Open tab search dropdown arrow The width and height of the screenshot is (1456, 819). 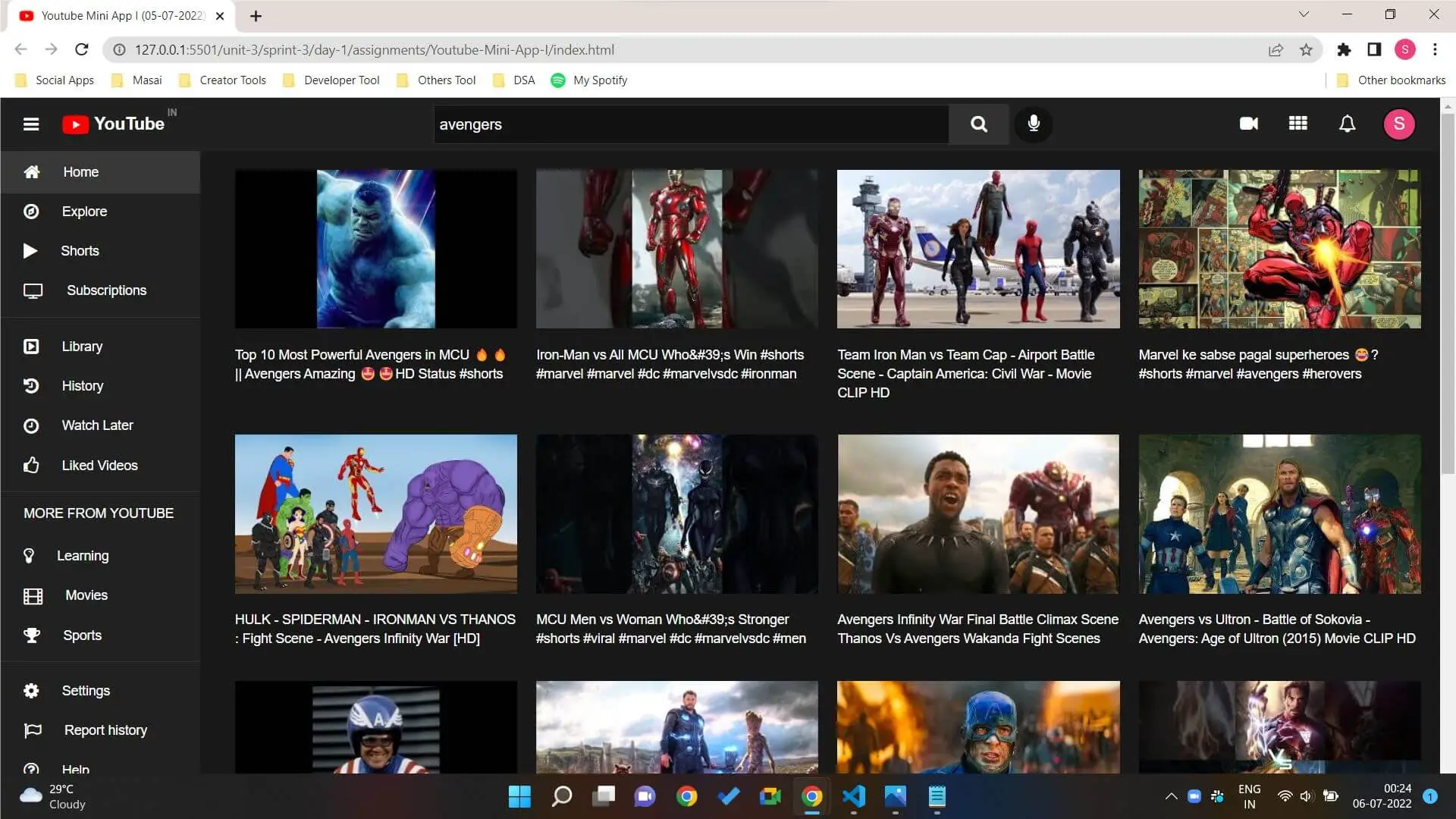1304,14
